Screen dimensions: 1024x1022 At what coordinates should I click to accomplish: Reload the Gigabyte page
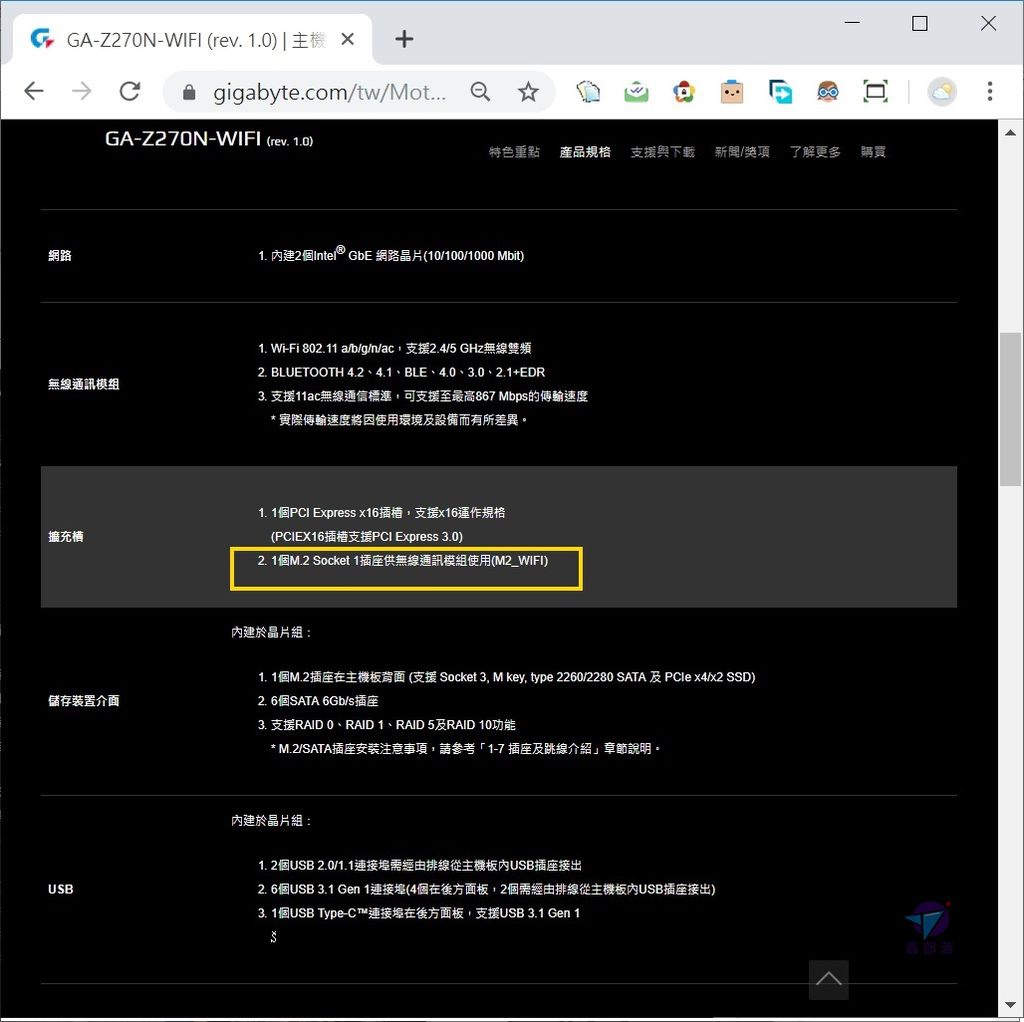[x=130, y=91]
